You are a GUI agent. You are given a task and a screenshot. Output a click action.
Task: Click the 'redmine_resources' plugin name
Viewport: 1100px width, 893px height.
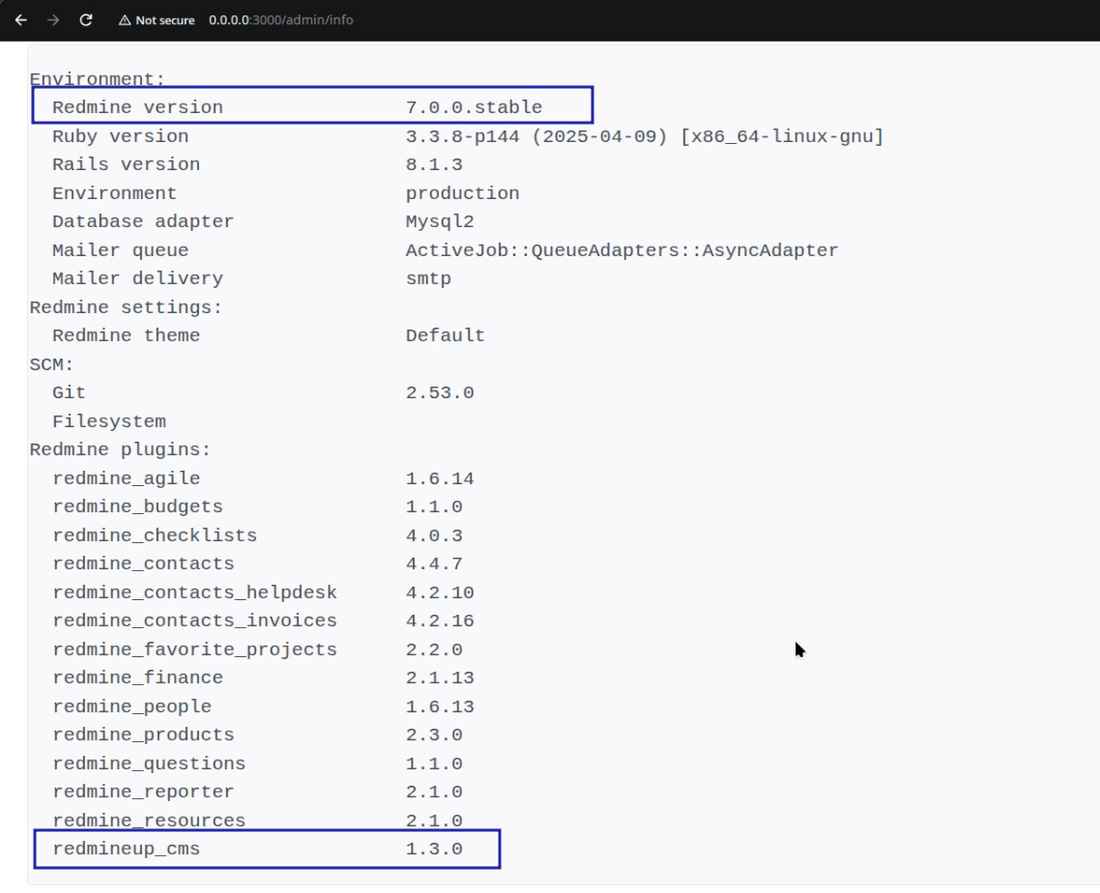click(x=149, y=820)
